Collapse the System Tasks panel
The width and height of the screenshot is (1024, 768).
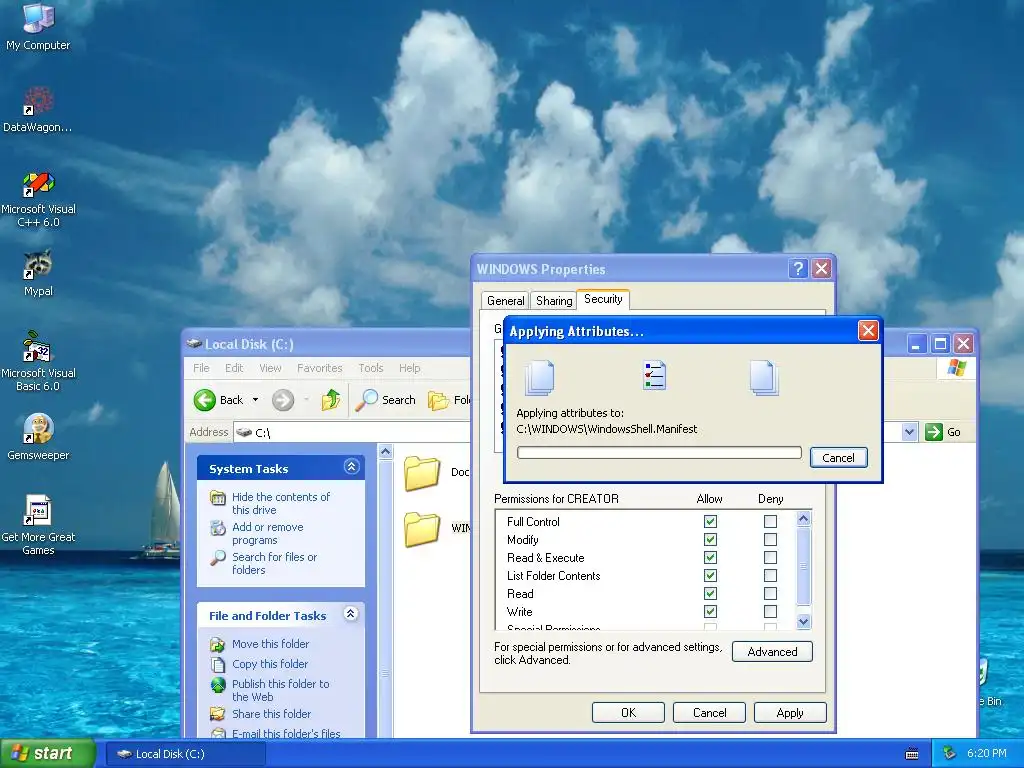[x=351, y=466]
